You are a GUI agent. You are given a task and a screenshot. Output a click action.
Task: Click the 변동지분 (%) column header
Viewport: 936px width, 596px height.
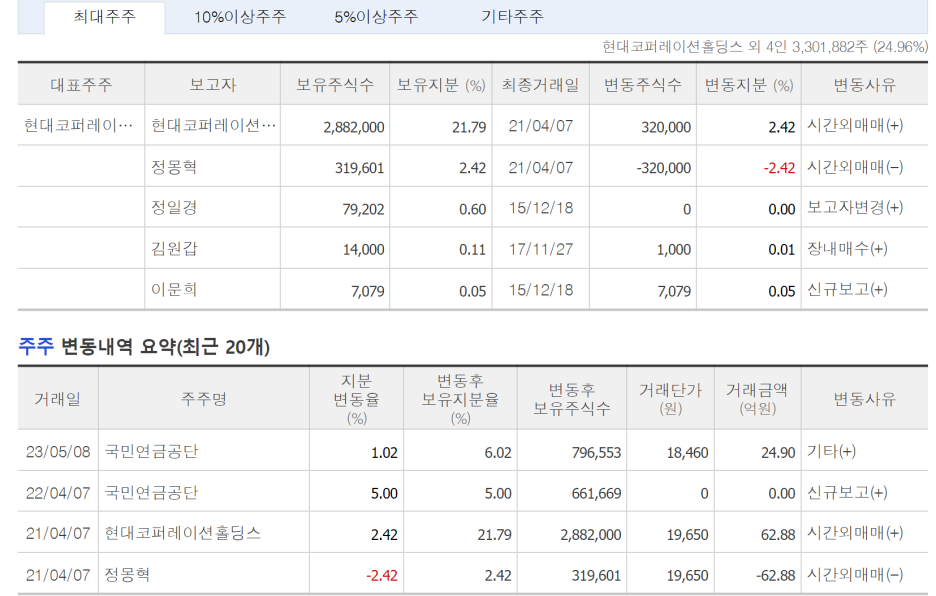[749, 85]
